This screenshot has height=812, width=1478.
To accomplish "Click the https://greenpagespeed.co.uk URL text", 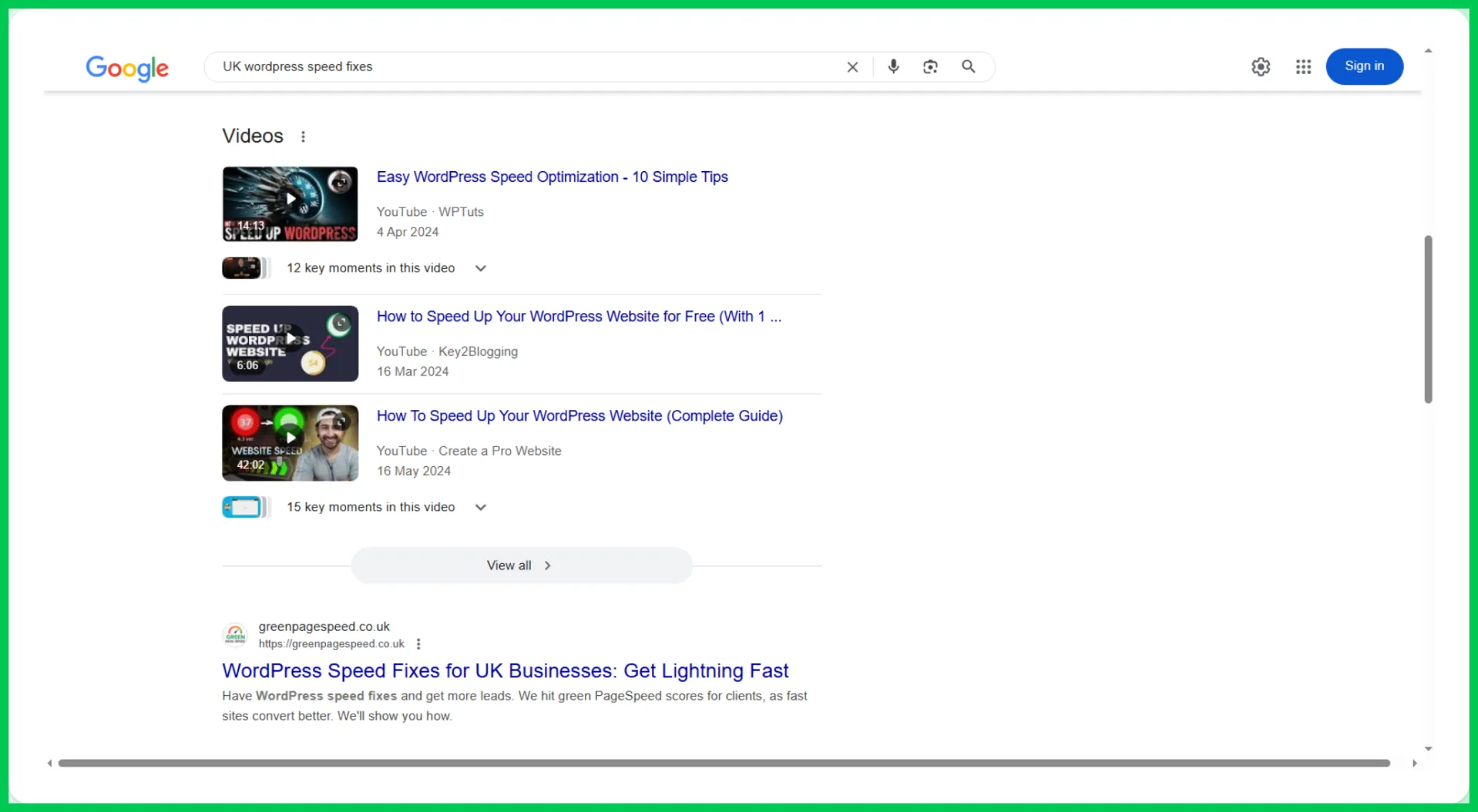I will [x=331, y=644].
